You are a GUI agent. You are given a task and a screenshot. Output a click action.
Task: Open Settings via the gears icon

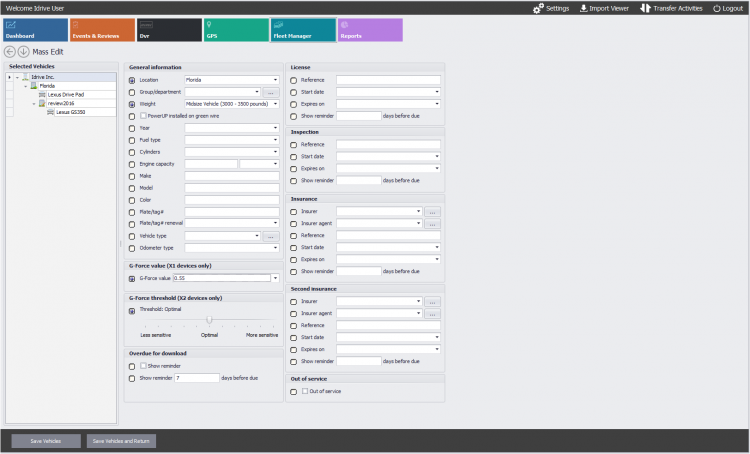(x=538, y=8)
